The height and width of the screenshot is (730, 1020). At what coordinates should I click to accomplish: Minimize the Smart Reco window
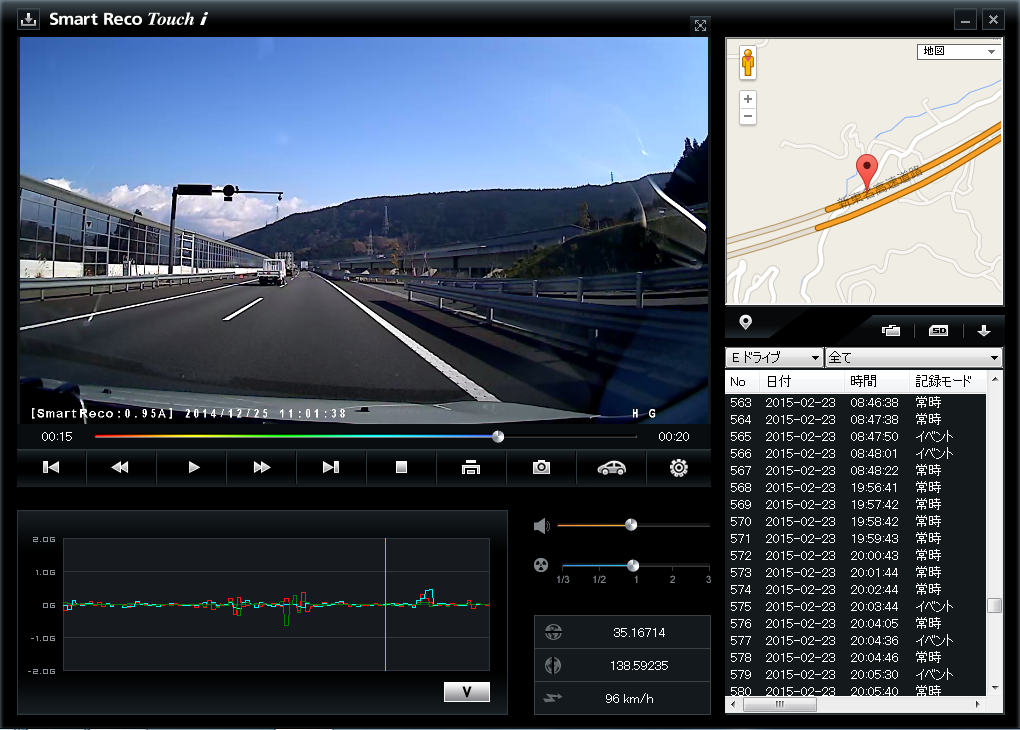coord(965,20)
